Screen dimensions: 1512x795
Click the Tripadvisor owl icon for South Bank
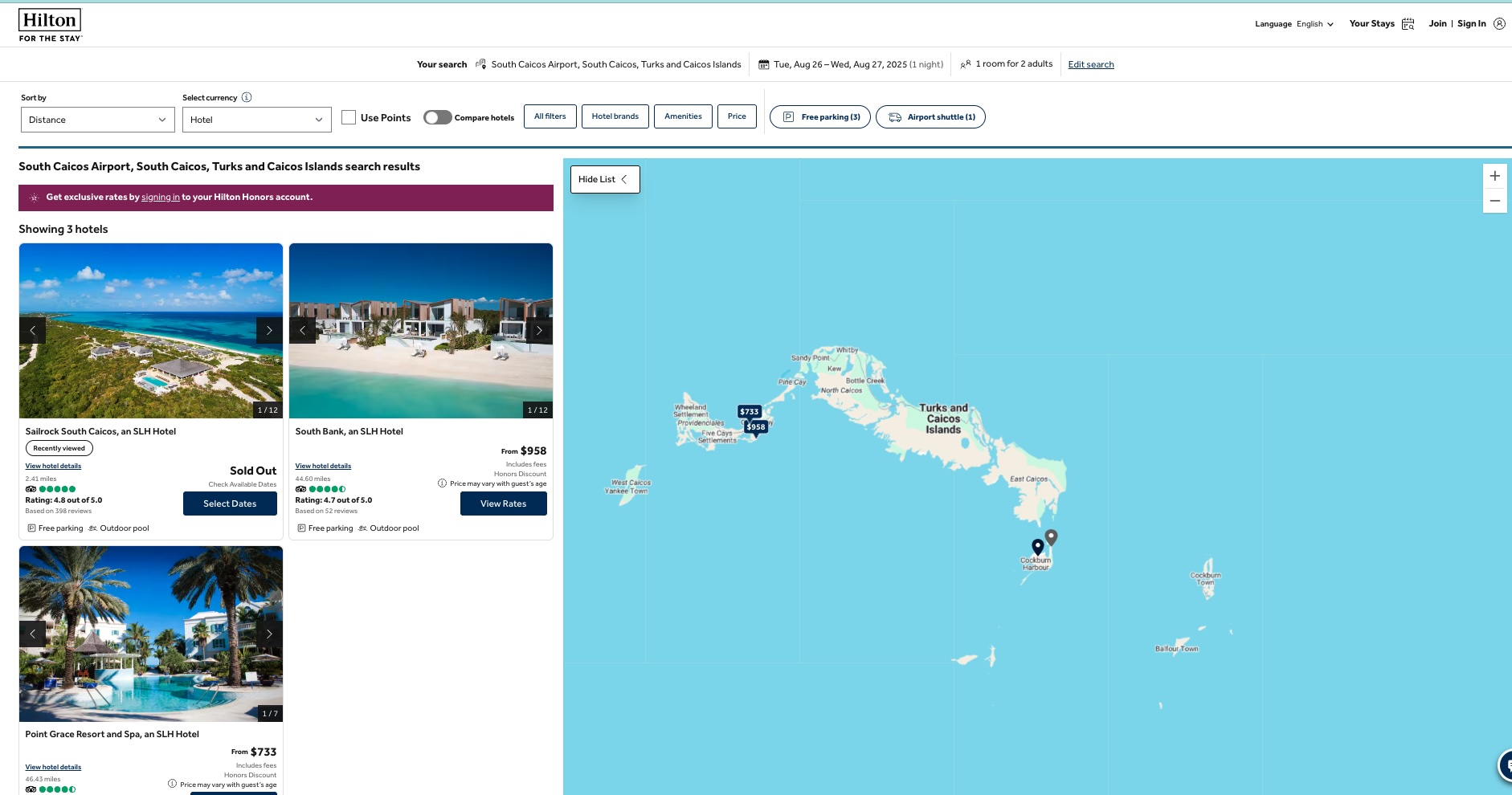tap(300, 489)
